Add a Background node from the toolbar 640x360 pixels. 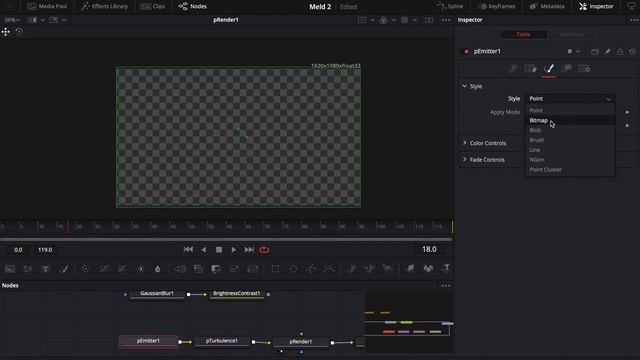pyautogui.click(x=10, y=269)
